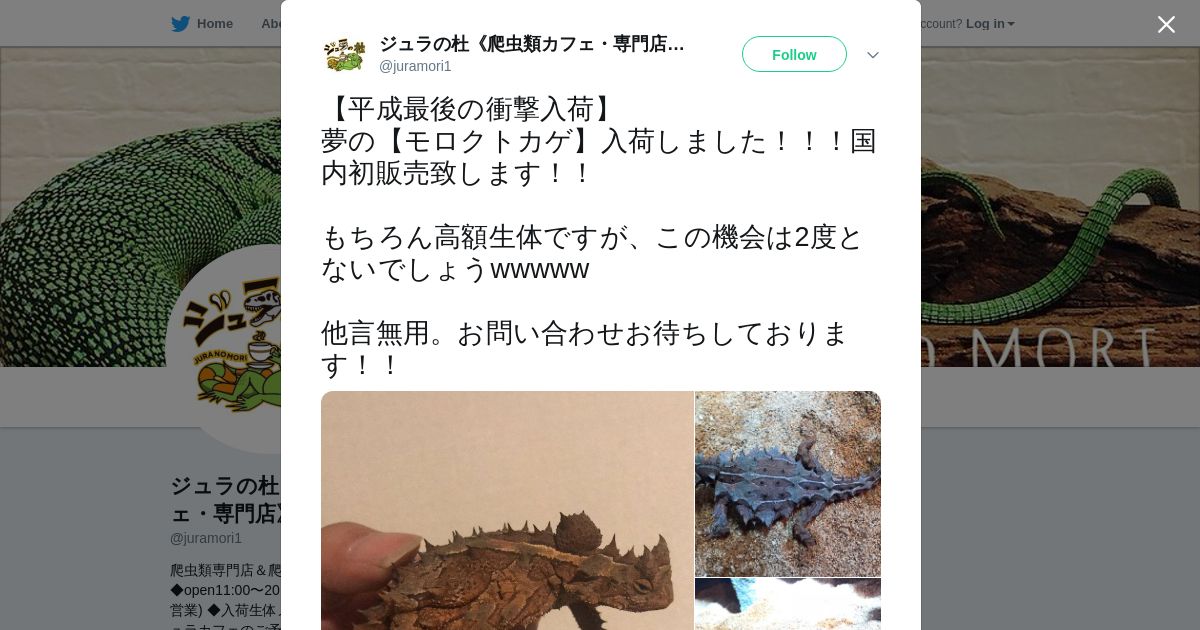Expand the Log in dropdown

989,24
